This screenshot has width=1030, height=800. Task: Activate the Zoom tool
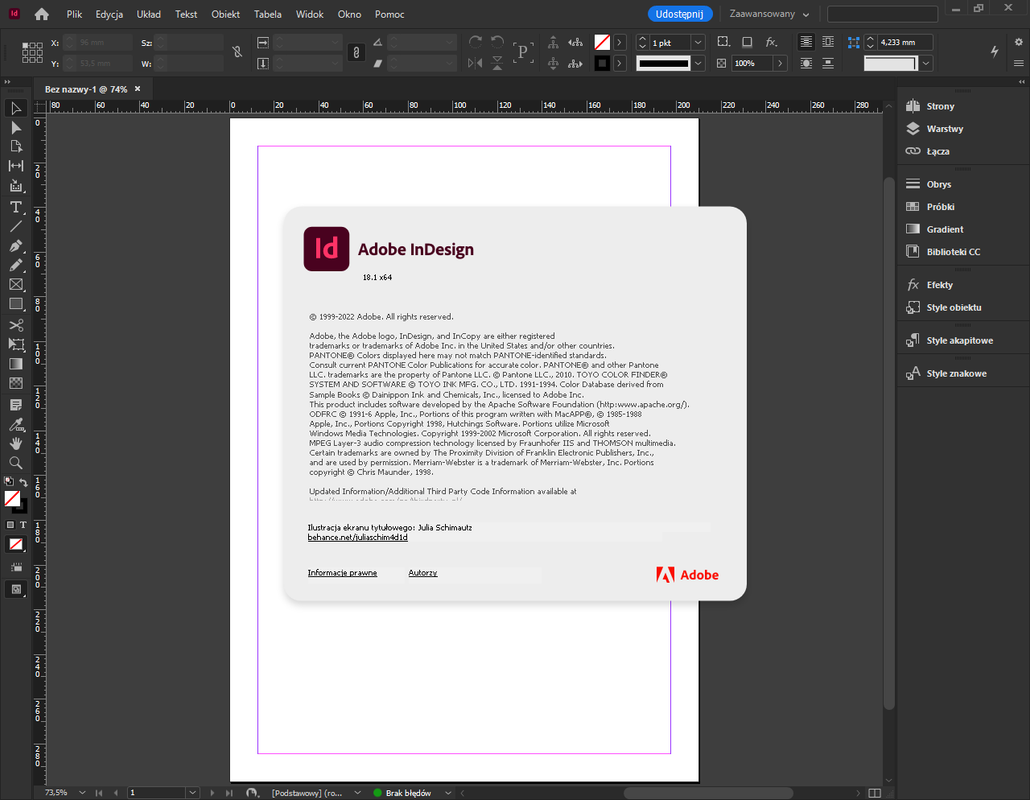click(x=16, y=462)
